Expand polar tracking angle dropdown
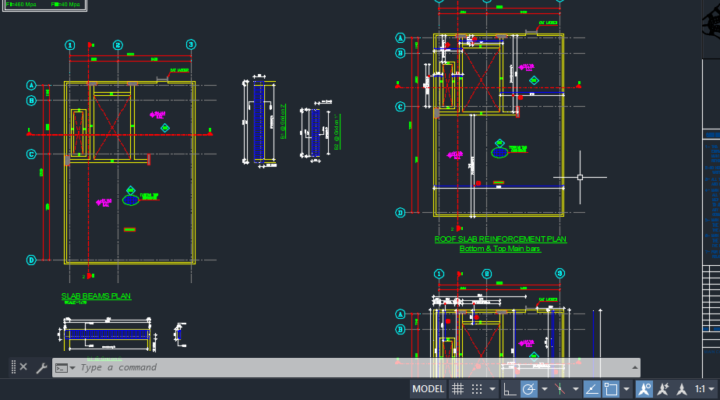The width and height of the screenshot is (720, 400). click(543, 389)
